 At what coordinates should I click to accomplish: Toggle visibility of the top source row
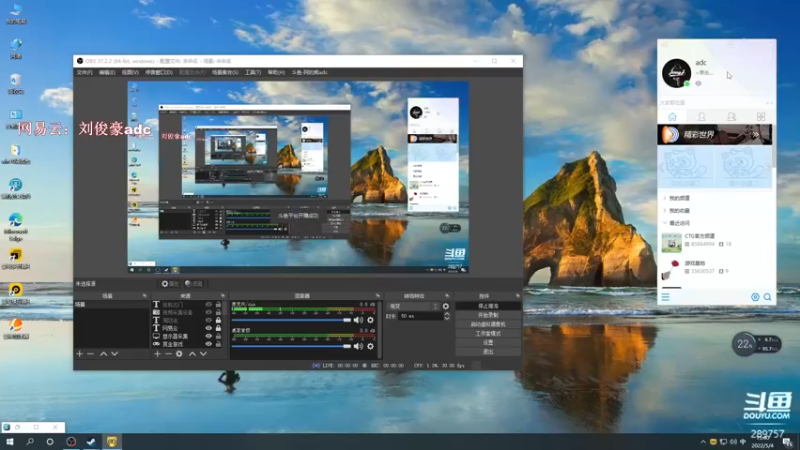coord(208,305)
